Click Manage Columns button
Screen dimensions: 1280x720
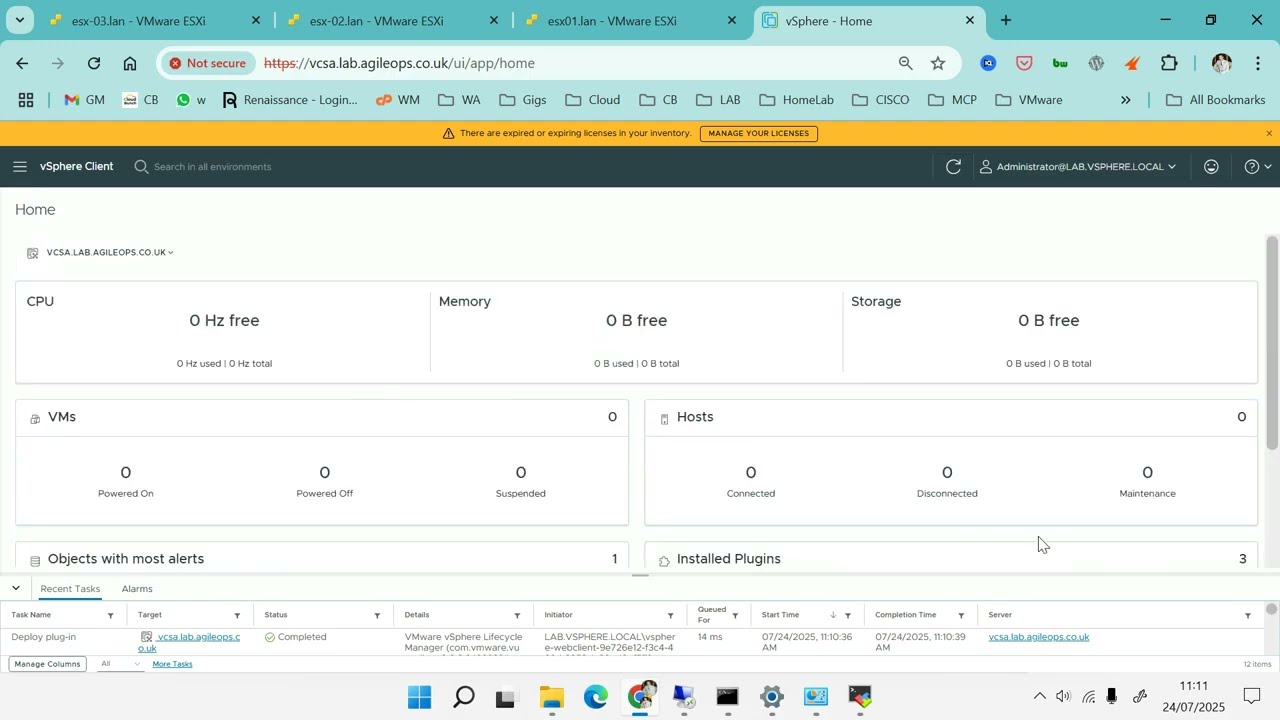[47, 664]
